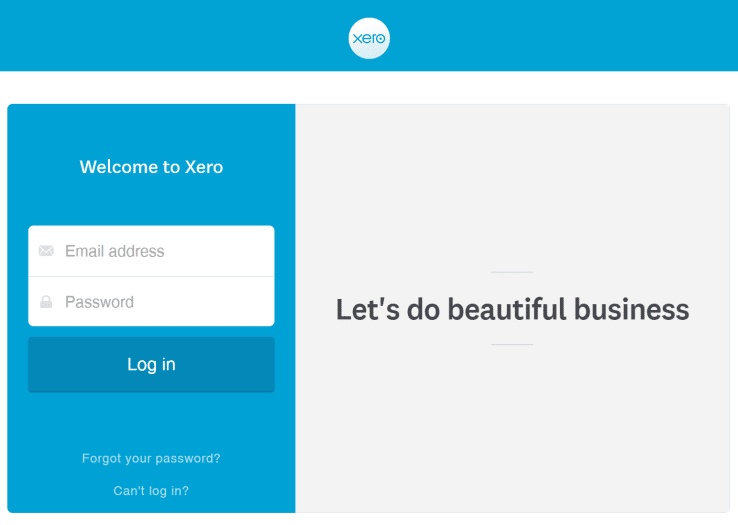Screen dimensions: 738x525
Task: Click the "Welcome to Xero" heading
Action: [x=151, y=167]
